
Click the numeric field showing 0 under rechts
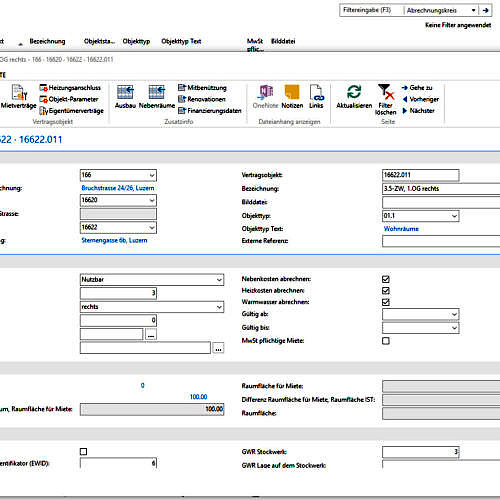click(118, 321)
